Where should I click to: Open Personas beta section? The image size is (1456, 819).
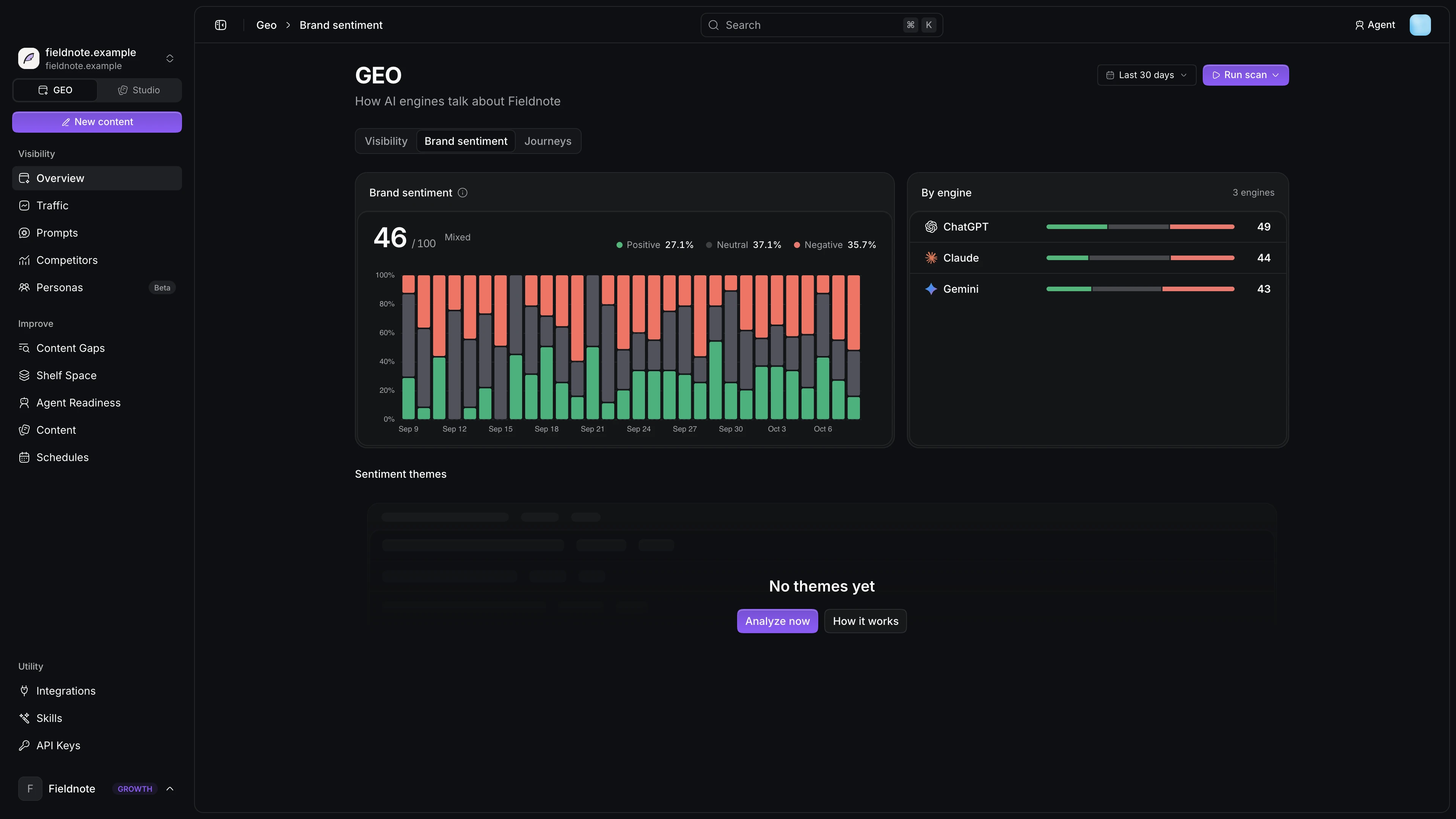(97, 288)
